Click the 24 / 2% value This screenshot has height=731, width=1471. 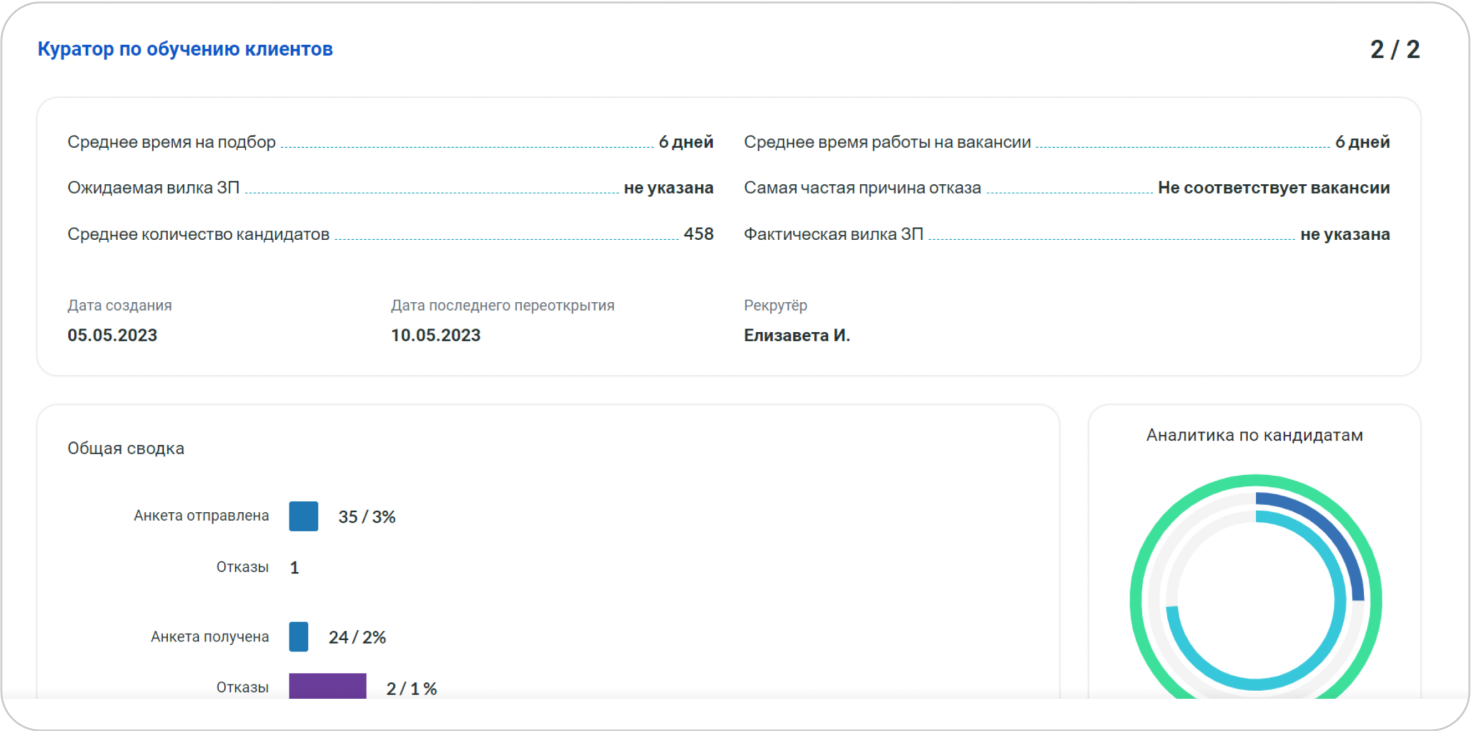[x=357, y=637]
